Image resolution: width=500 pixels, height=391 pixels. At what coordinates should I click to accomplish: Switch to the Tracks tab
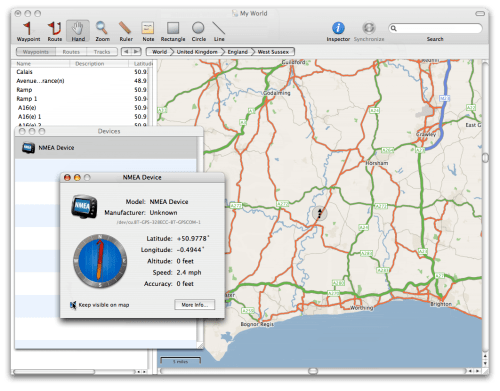point(102,52)
